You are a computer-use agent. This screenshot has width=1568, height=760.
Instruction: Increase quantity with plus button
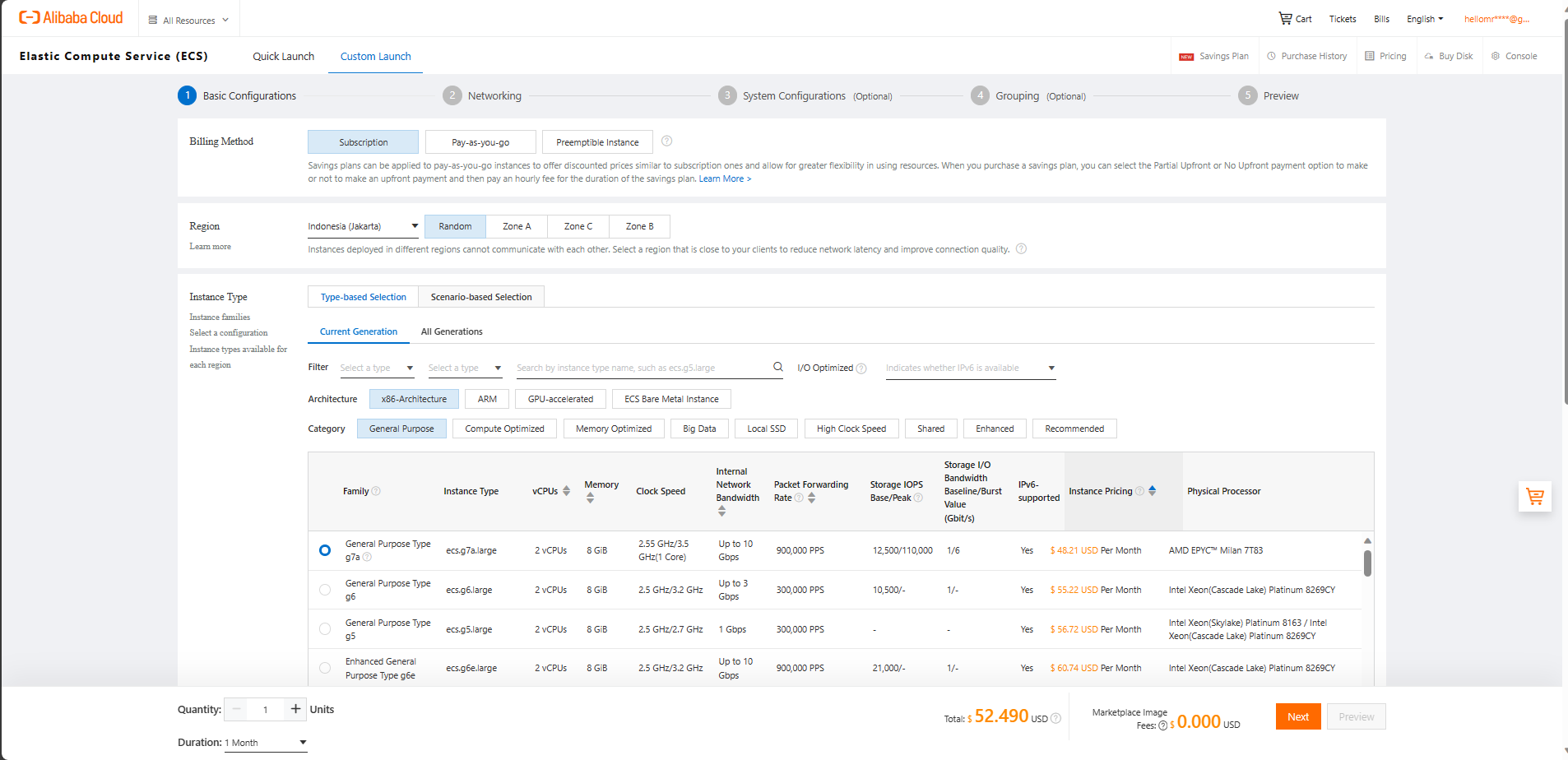pyautogui.click(x=295, y=709)
